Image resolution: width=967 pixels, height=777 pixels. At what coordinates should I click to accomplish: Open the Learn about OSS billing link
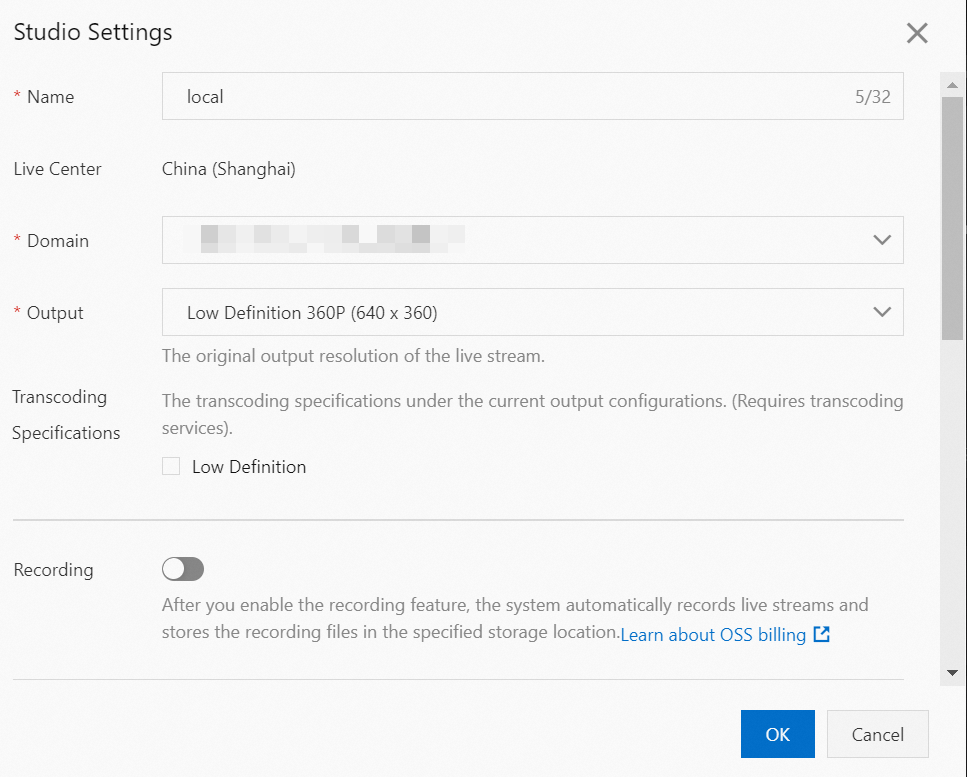tap(713, 635)
